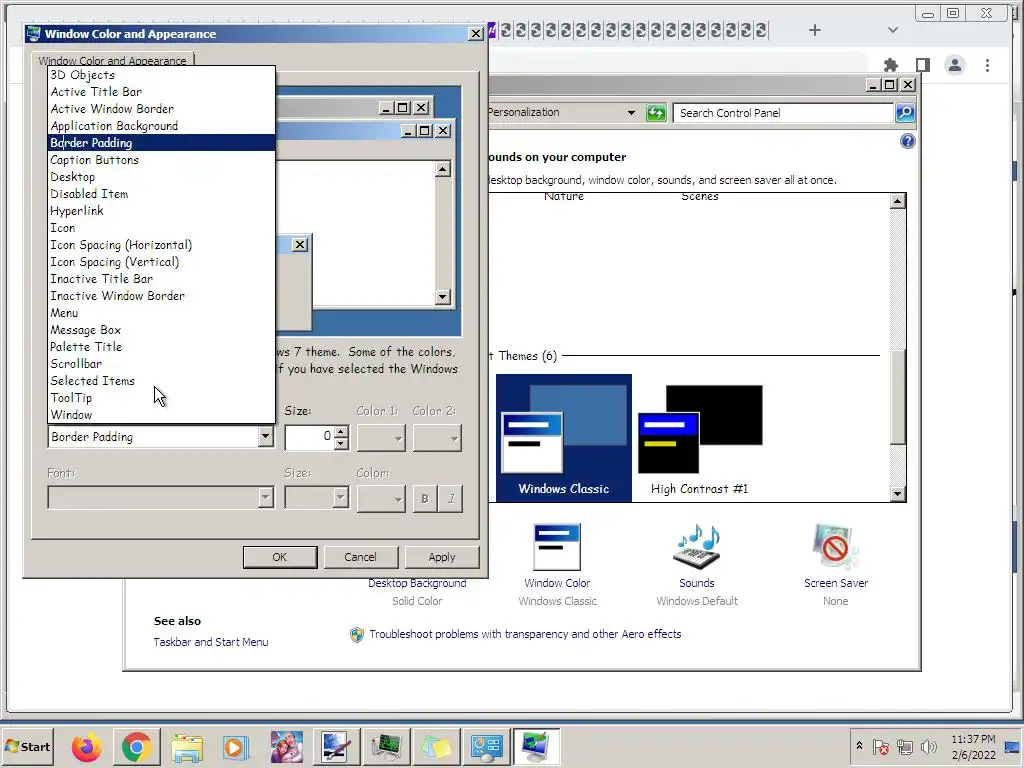The height and width of the screenshot is (768, 1024).
Task: Click the Personalization window taskbar icon
Action: click(x=536, y=746)
